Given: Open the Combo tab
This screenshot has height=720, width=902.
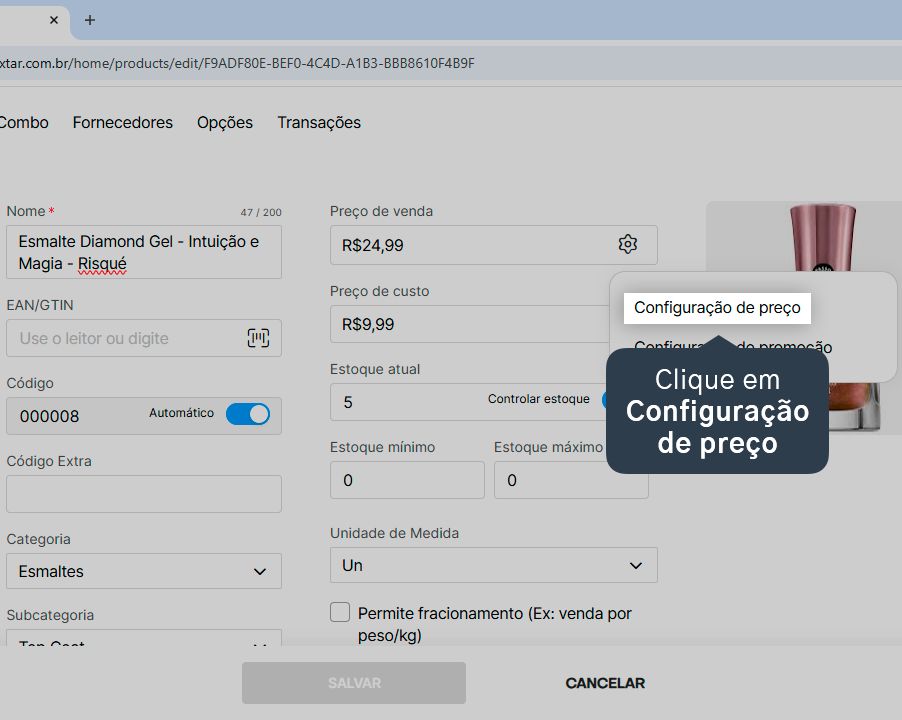Looking at the screenshot, I should [x=24, y=122].
